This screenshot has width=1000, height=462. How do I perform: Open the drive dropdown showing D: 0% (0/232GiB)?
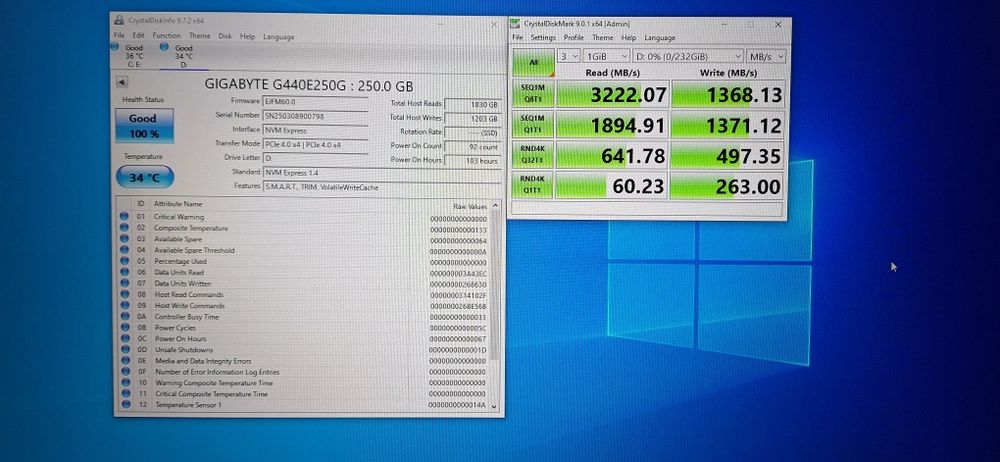coord(688,56)
